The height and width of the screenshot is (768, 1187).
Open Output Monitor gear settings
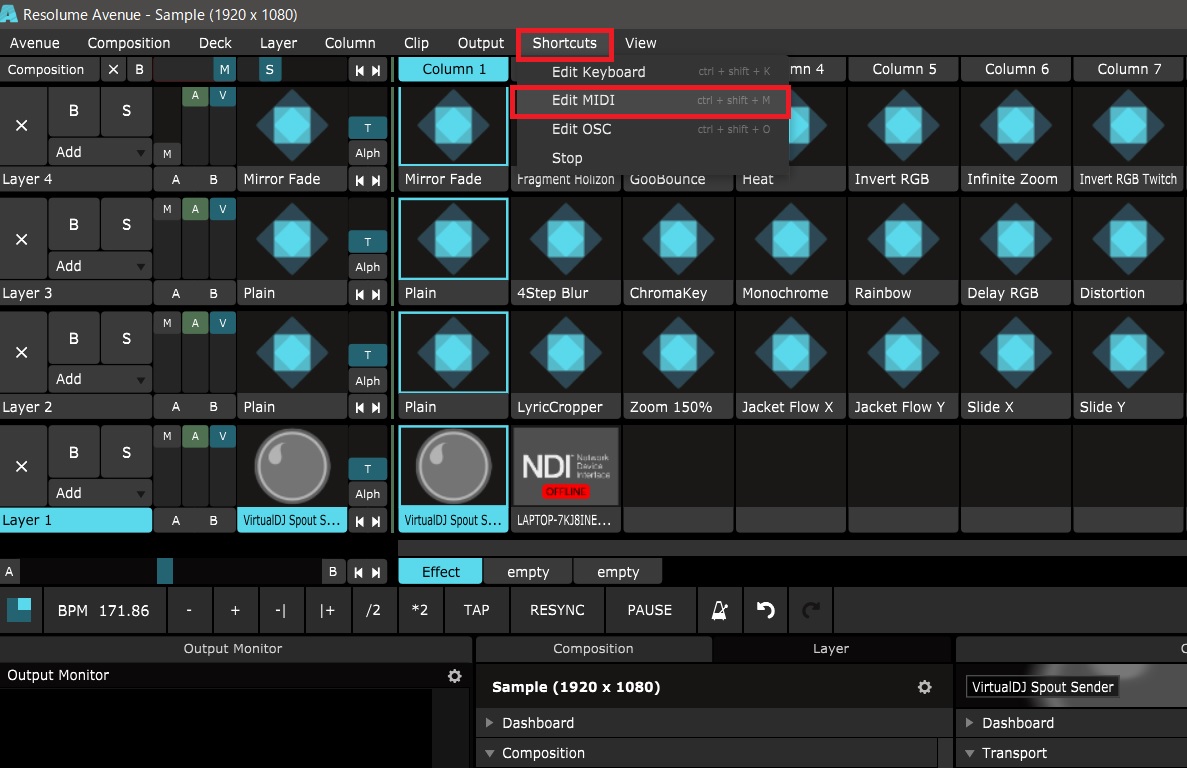[x=454, y=676]
